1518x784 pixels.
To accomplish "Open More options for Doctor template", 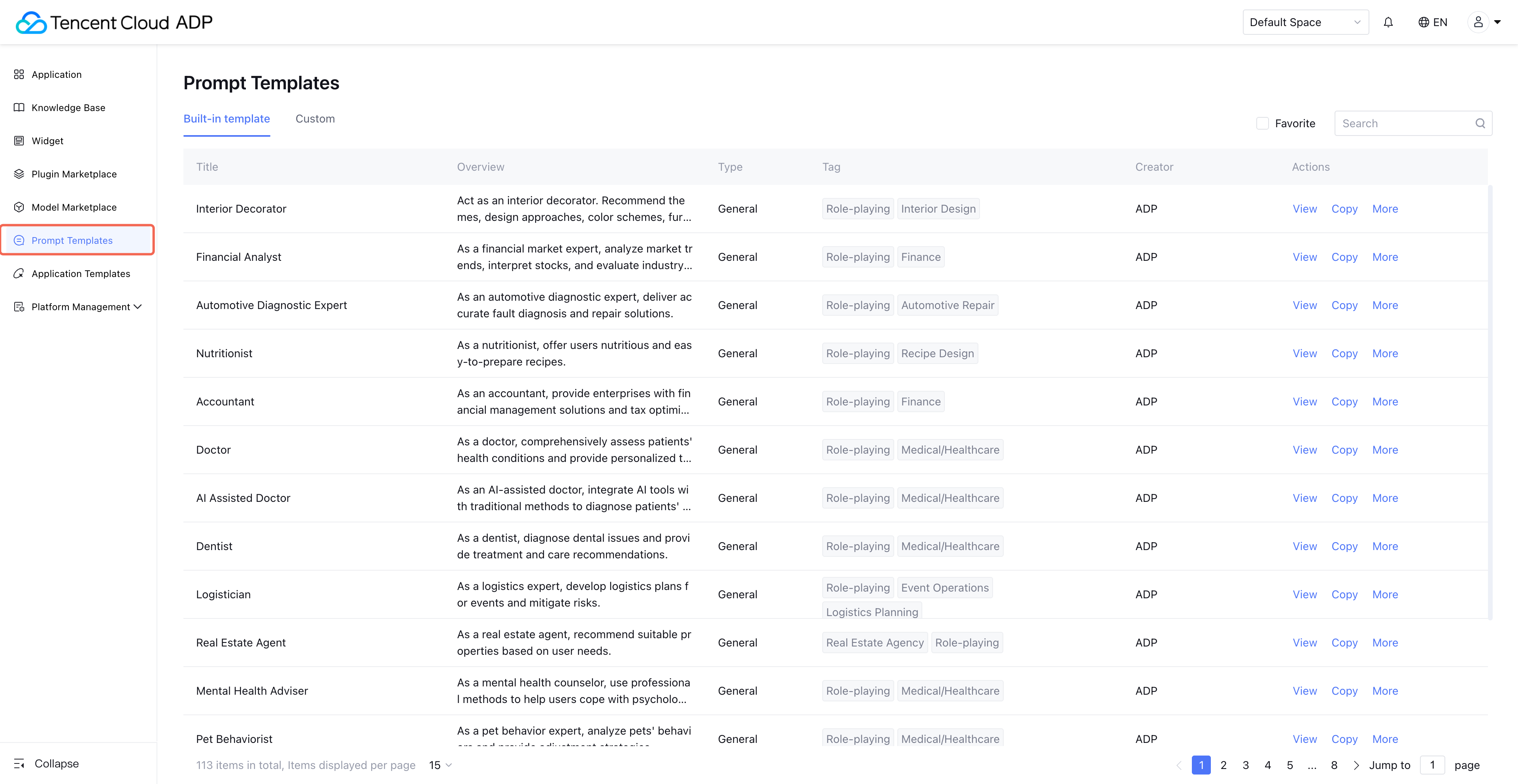I will pyautogui.click(x=1384, y=450).
